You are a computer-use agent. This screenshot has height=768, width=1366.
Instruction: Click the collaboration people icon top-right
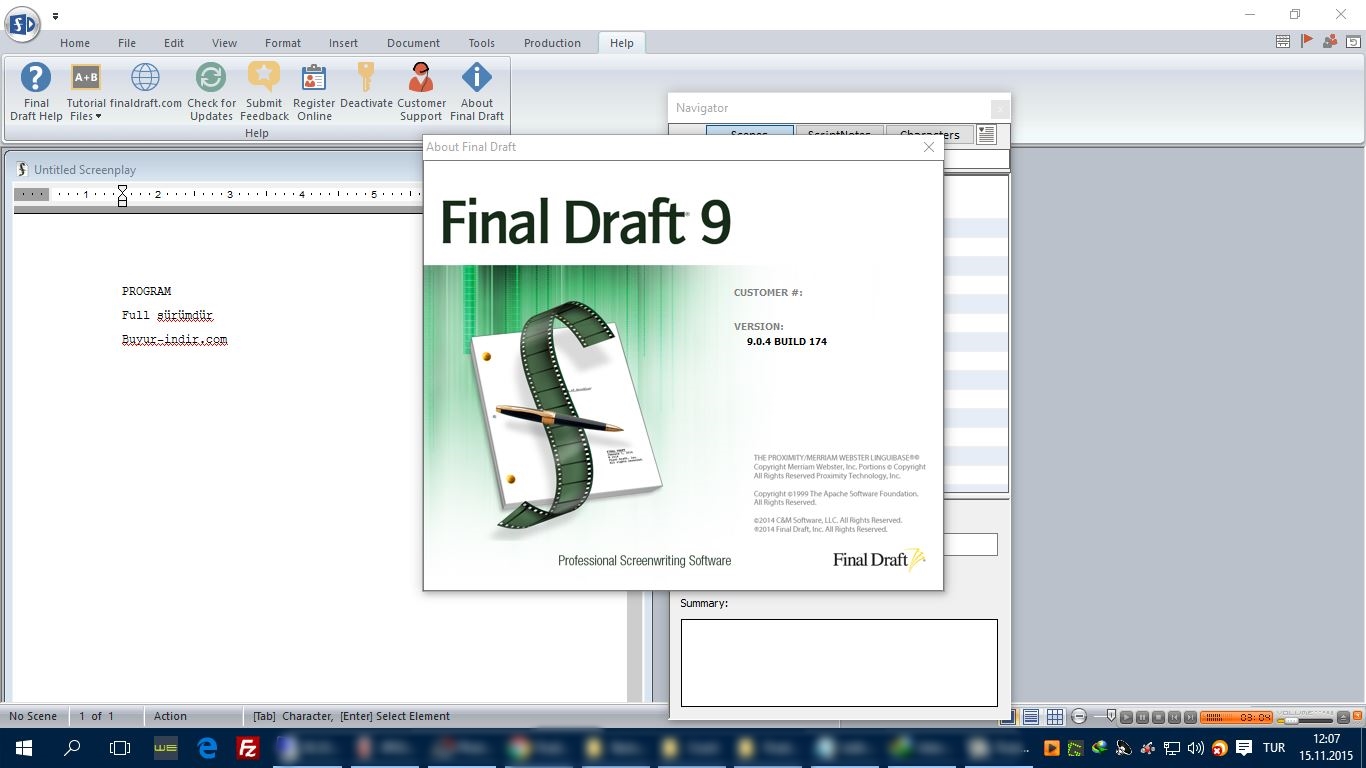1330,42
